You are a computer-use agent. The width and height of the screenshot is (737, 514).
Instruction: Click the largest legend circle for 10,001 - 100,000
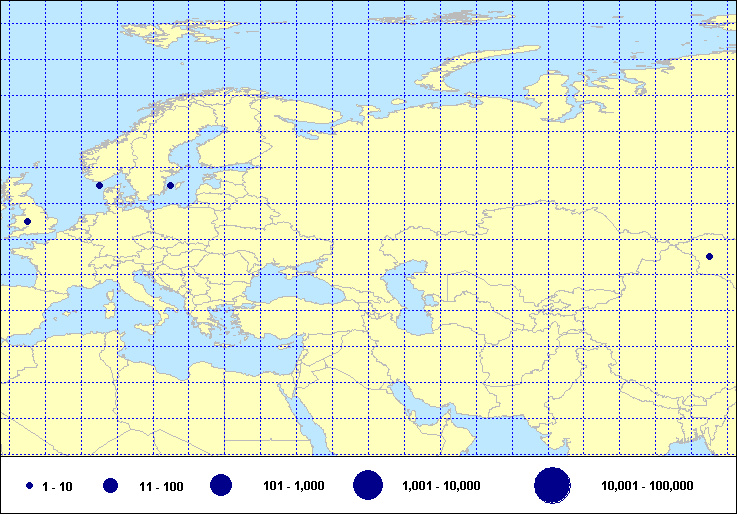tap(552, 486)
